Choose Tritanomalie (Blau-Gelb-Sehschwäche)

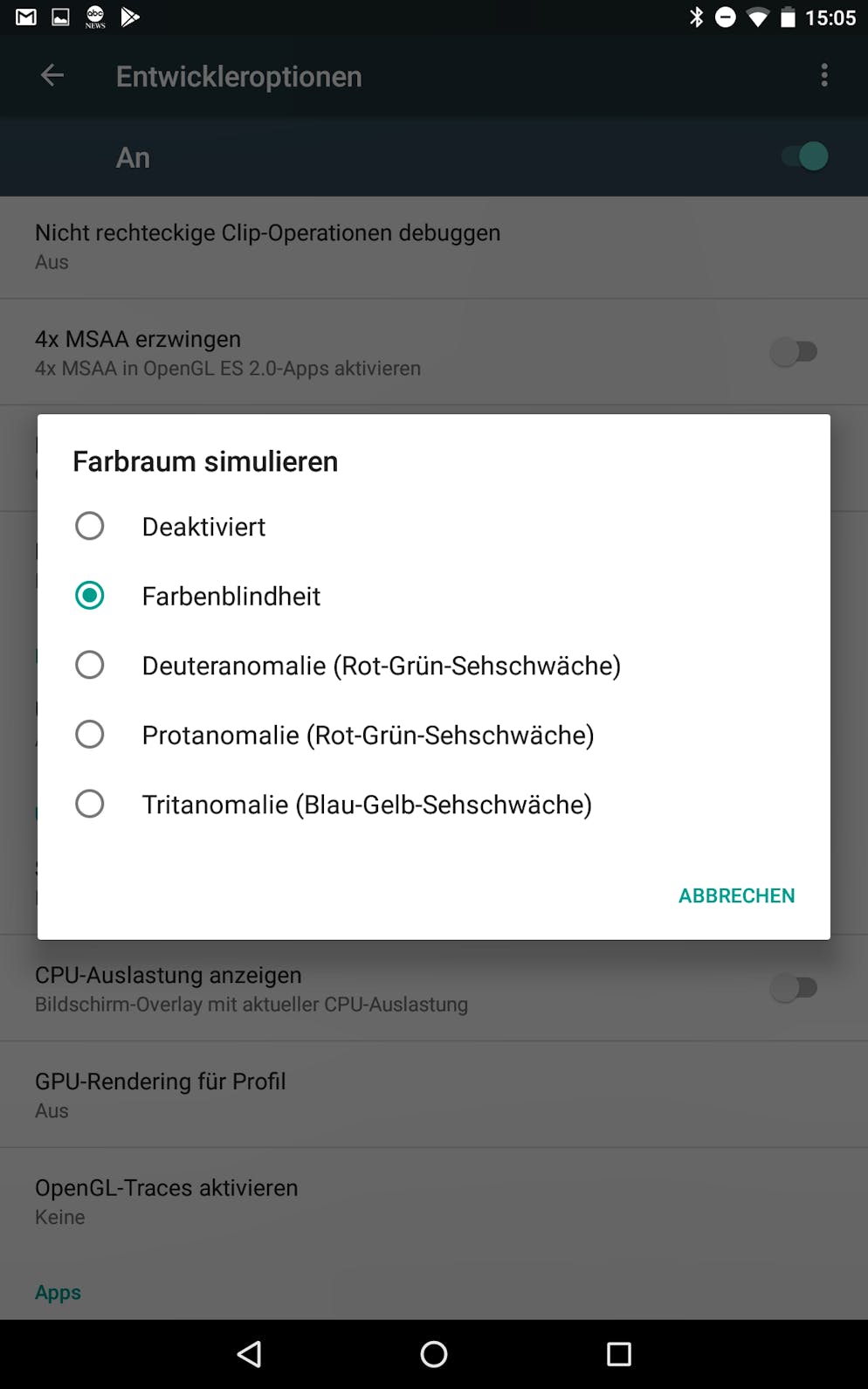point(434,804)
